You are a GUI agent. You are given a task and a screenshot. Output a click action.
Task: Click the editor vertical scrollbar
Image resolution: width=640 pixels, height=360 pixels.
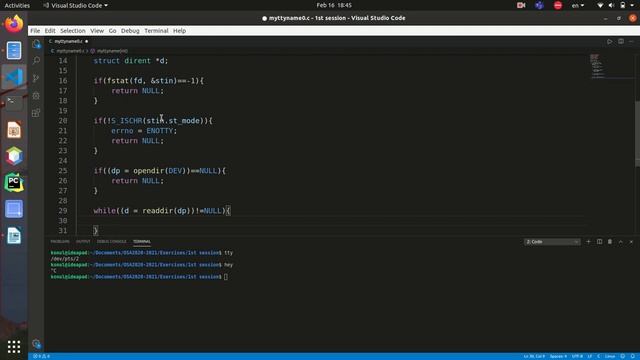[x=638, y=134]
